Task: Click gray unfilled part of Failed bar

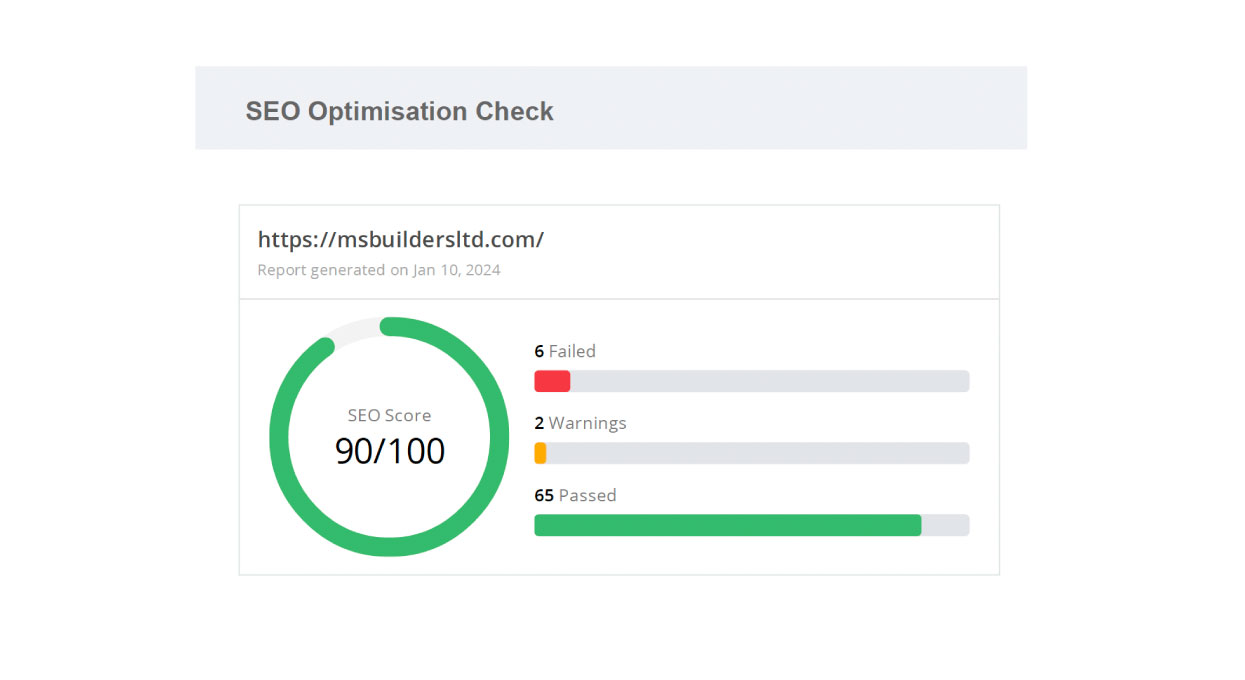Action: click(x=770, y=381)
